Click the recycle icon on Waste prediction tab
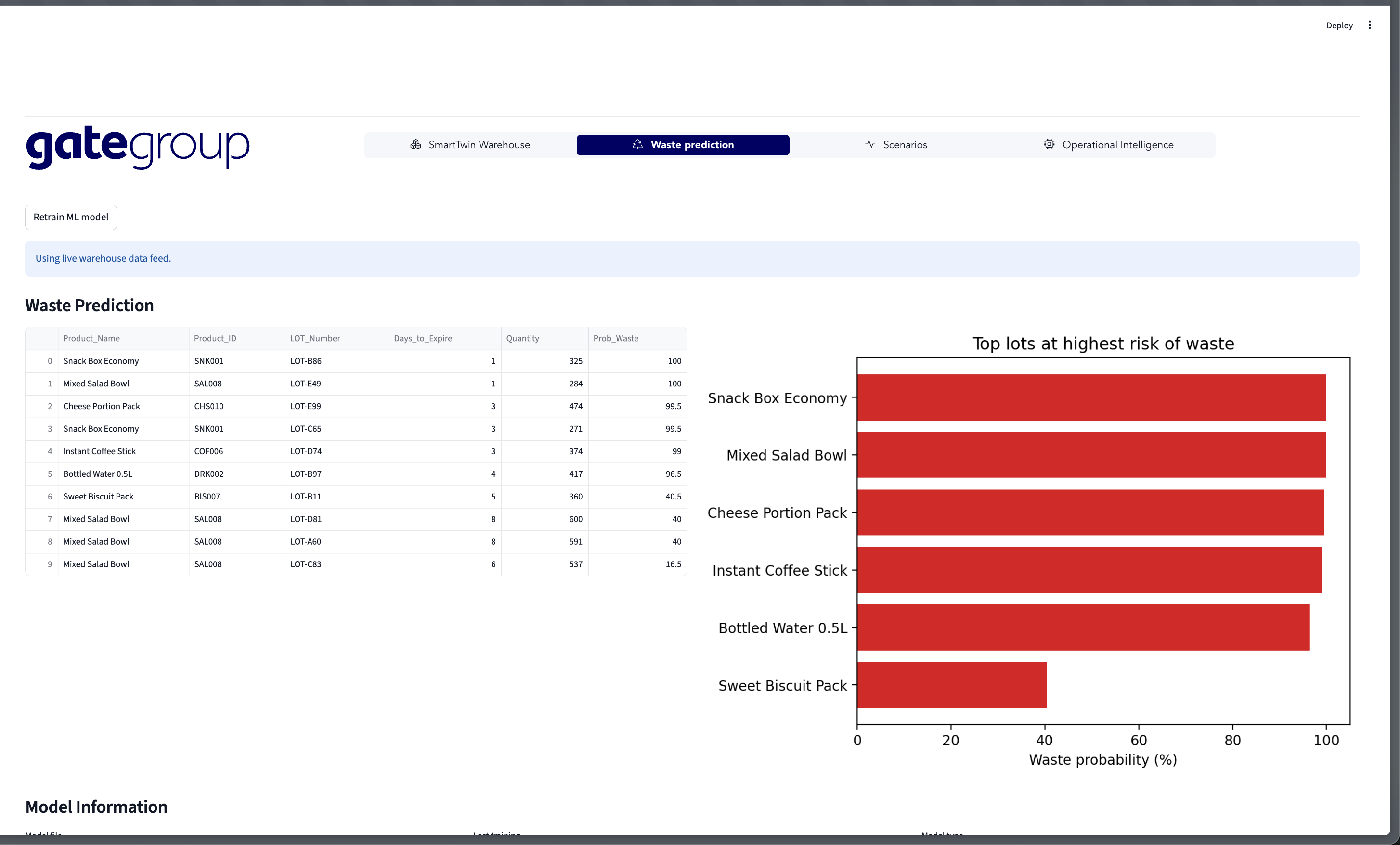This screenshot has height=845, width=1400. click(x=637, y=145)
